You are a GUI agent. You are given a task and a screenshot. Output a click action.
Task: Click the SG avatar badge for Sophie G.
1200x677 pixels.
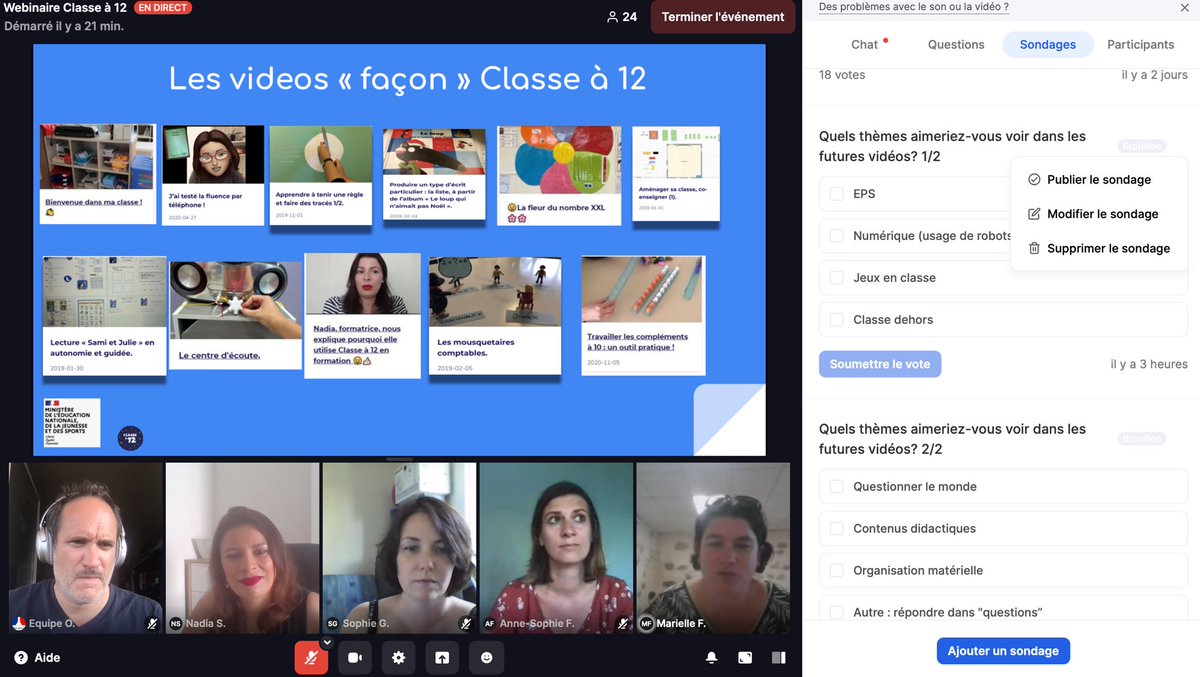[333, 623]
